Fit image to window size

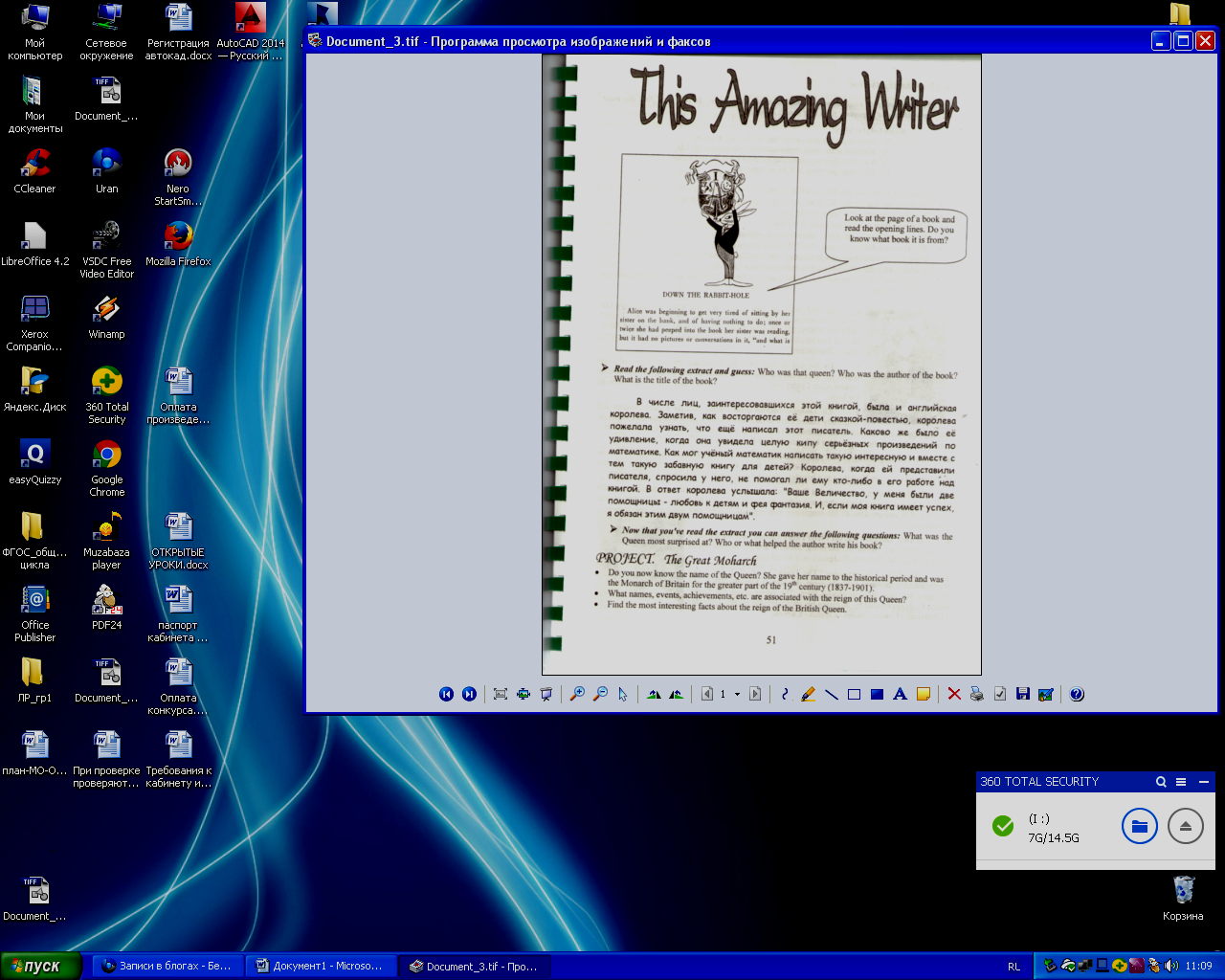(500, 694)
